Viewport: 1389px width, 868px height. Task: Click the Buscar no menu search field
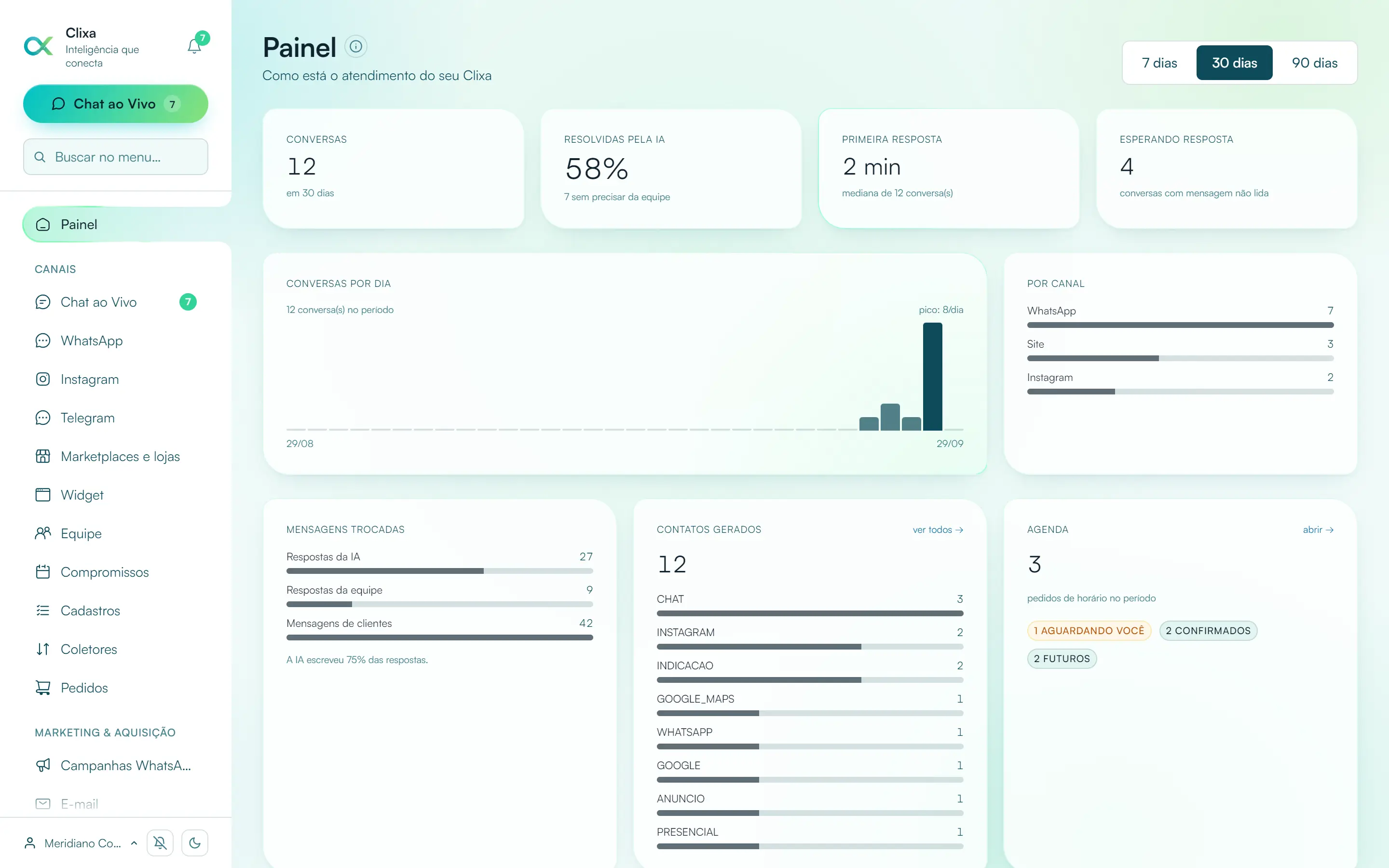[x=115, y=157]
